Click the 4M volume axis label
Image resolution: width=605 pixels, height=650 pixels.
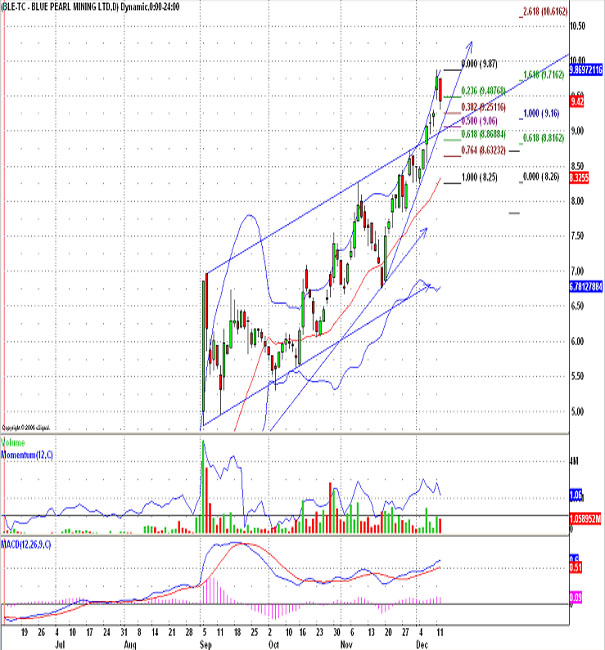575,461
